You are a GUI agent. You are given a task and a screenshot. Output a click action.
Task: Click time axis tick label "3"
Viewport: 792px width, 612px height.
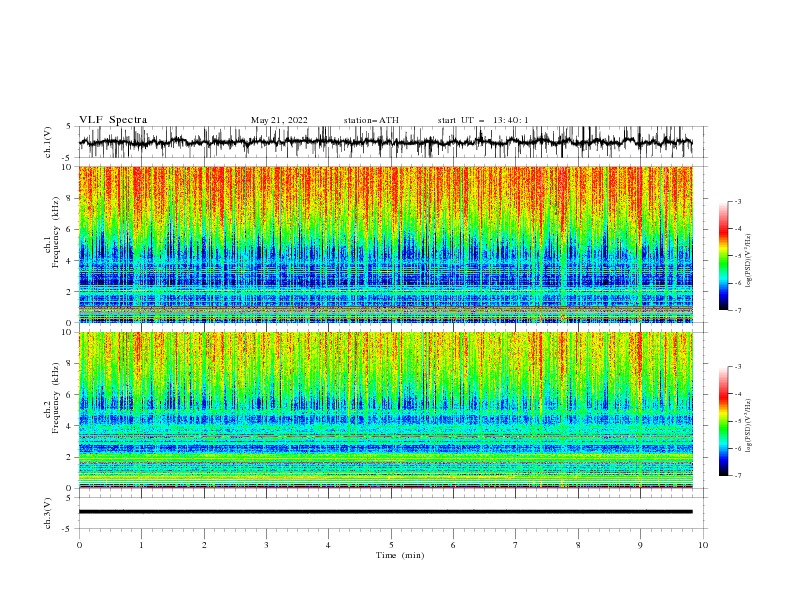(266, 545)
